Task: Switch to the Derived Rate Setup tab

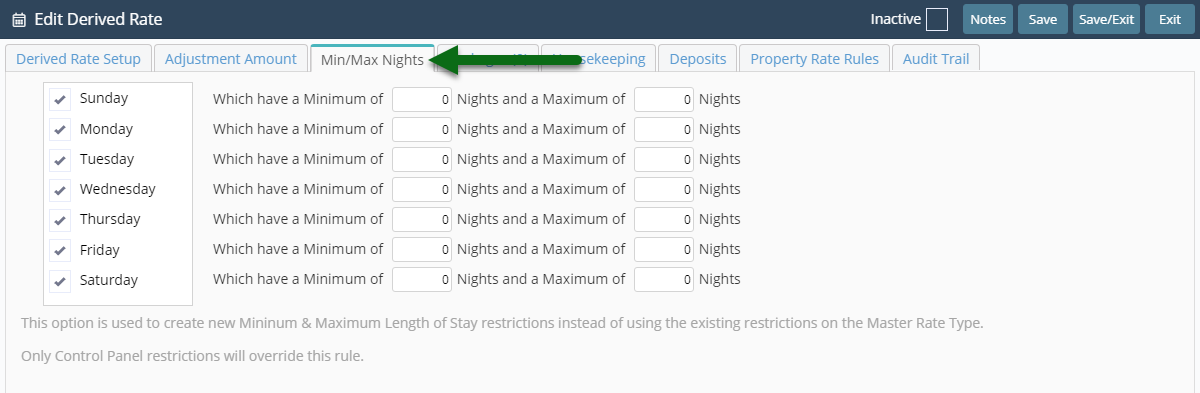Action: tap(78, 59)
